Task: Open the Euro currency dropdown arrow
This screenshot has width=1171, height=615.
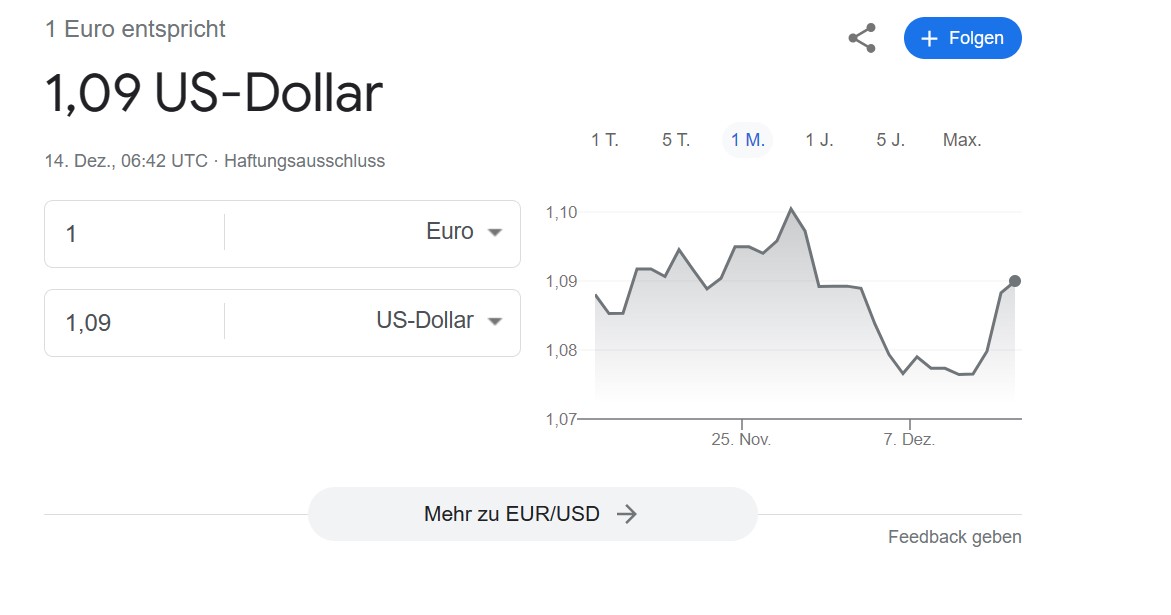Action: pos(494,232)
